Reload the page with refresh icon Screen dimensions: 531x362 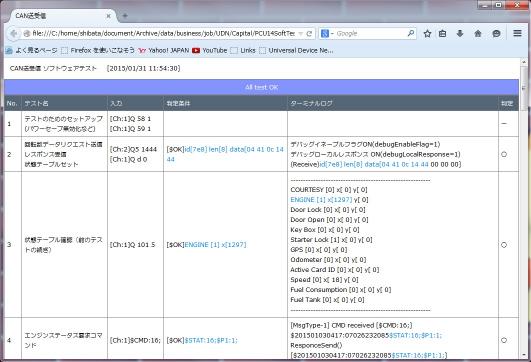click(x=309, y=34)
